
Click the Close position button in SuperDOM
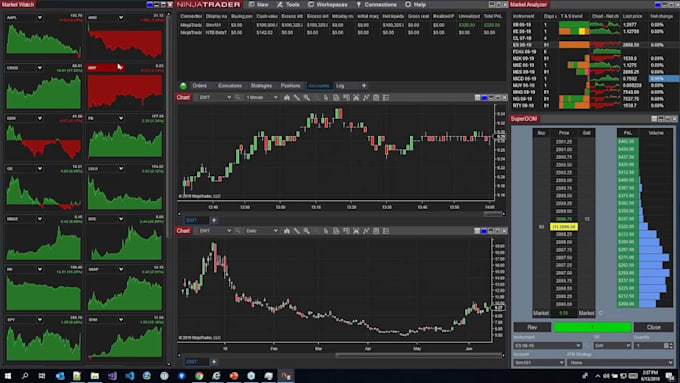(654, 327)
